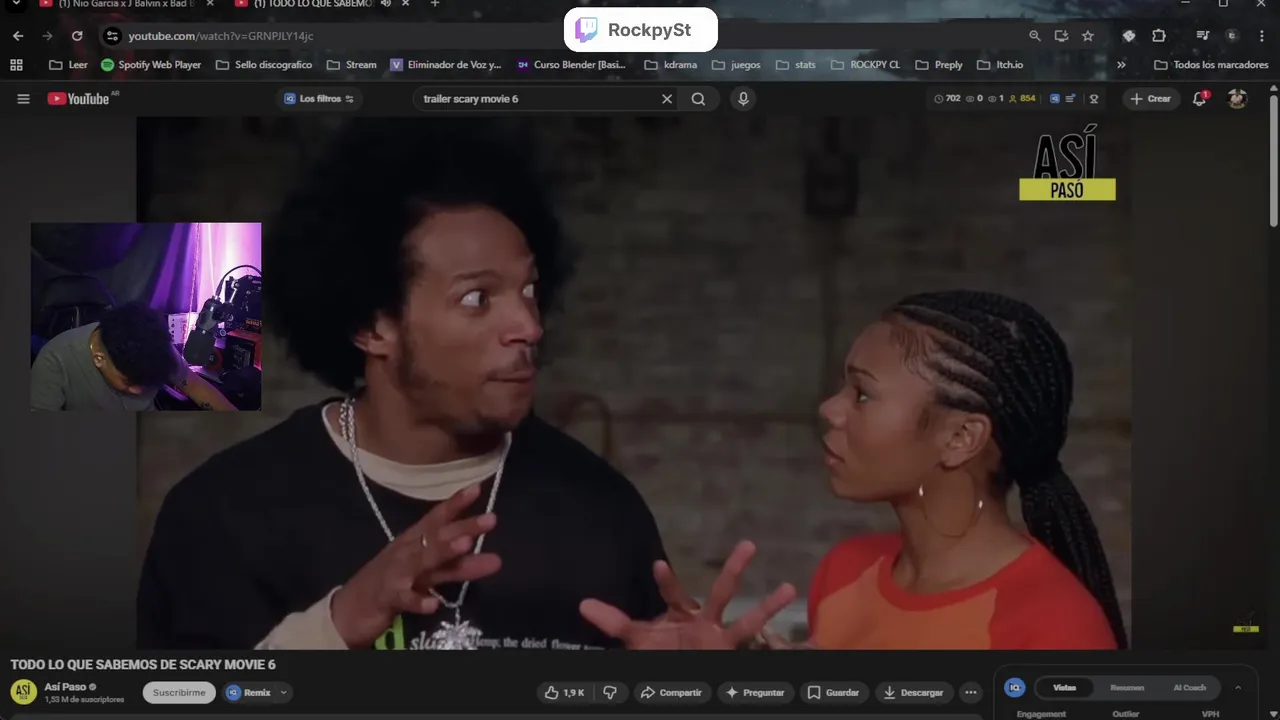Screen dimensions: 1280x720
Task: Collapse the side panel with chevron
Action: coord(1238,688)
